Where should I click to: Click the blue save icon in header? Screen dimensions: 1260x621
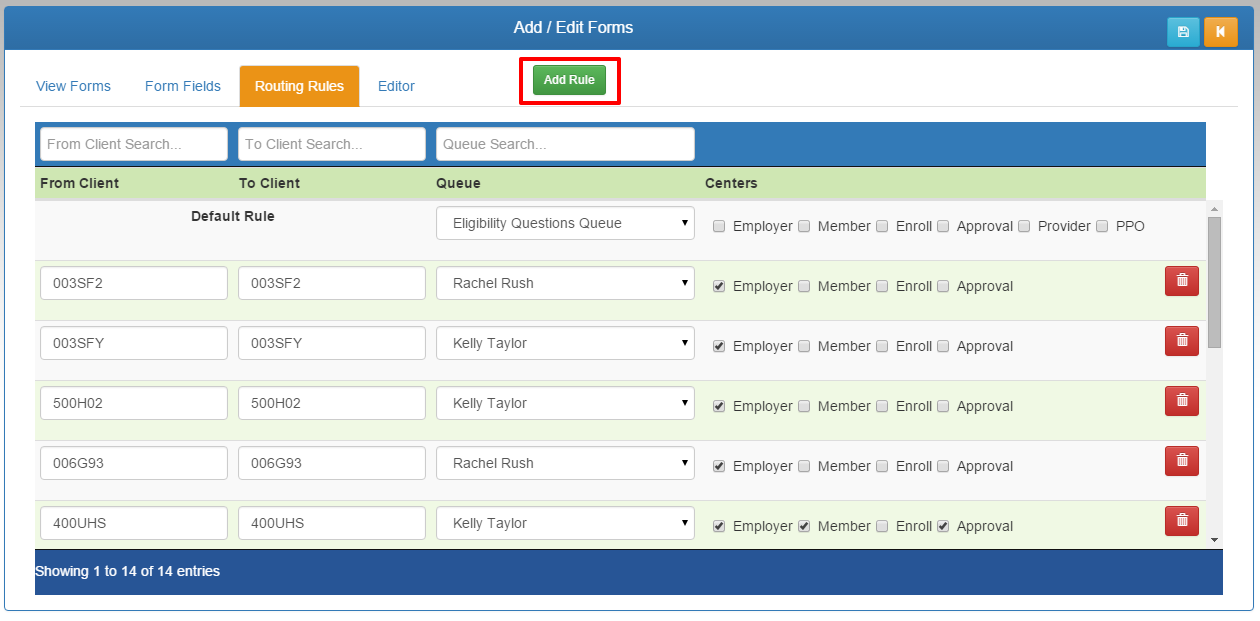tap(1183, 32)
